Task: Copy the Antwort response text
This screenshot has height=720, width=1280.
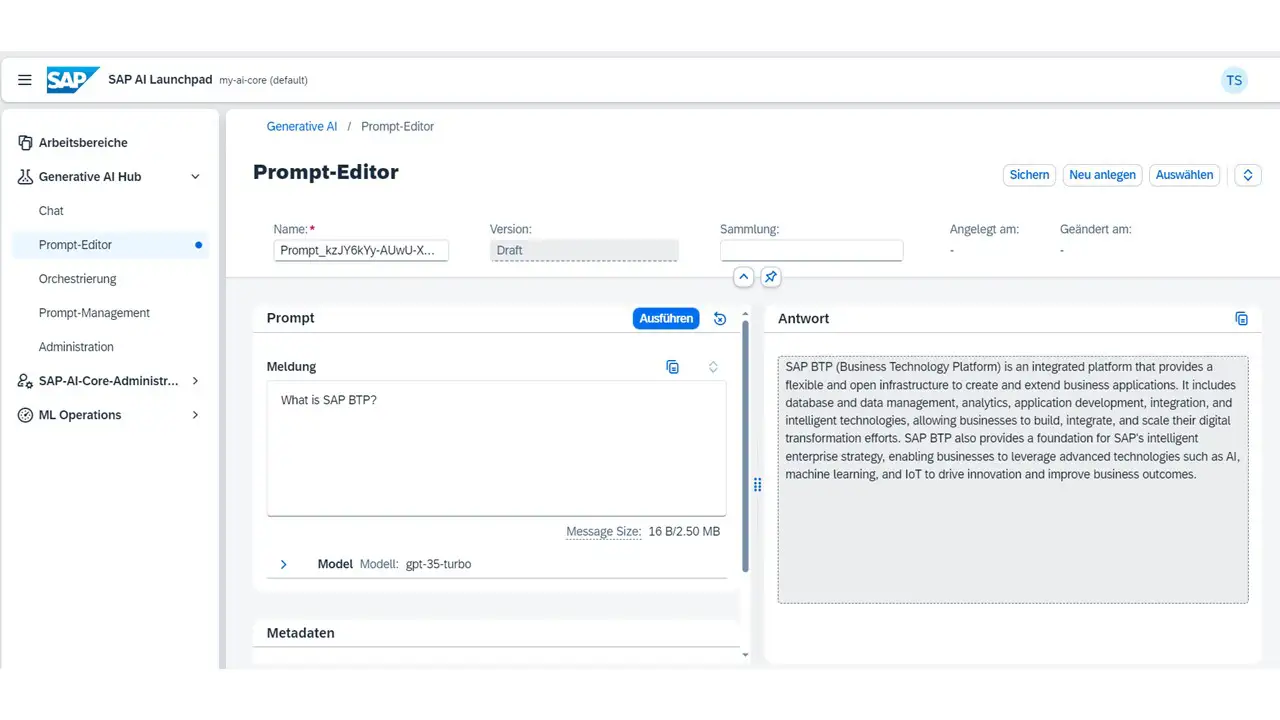Action: point(1241,319)
